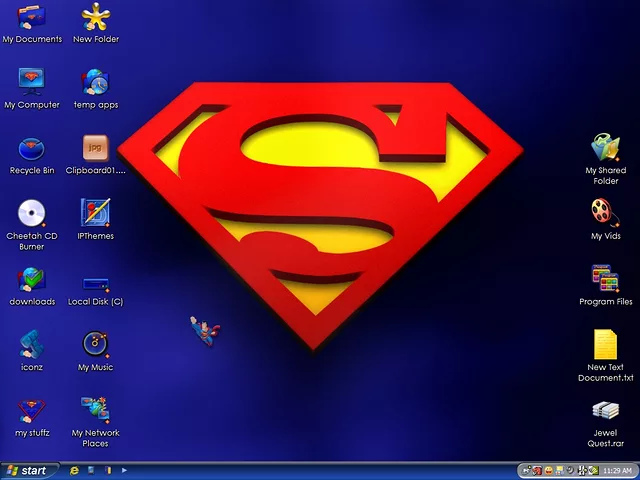Click the speaker volume tray icon
Viewport: 640px width, 480px height.
click(571, 471)
